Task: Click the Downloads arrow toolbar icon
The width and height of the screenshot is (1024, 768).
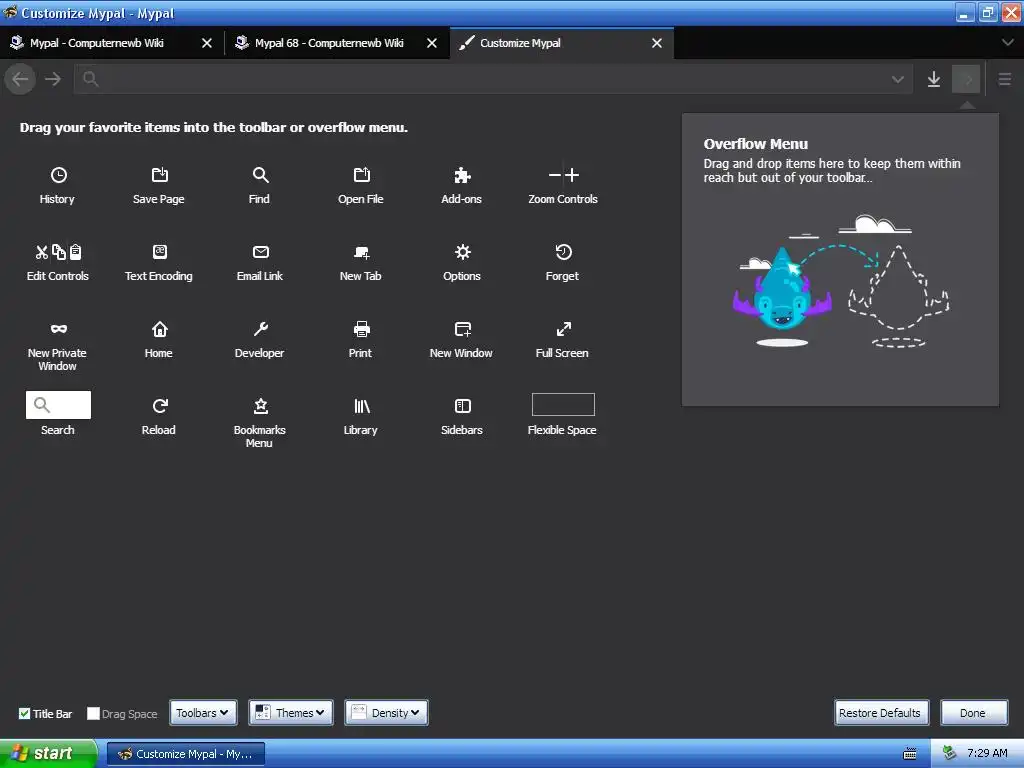Action: coord(934,80)
